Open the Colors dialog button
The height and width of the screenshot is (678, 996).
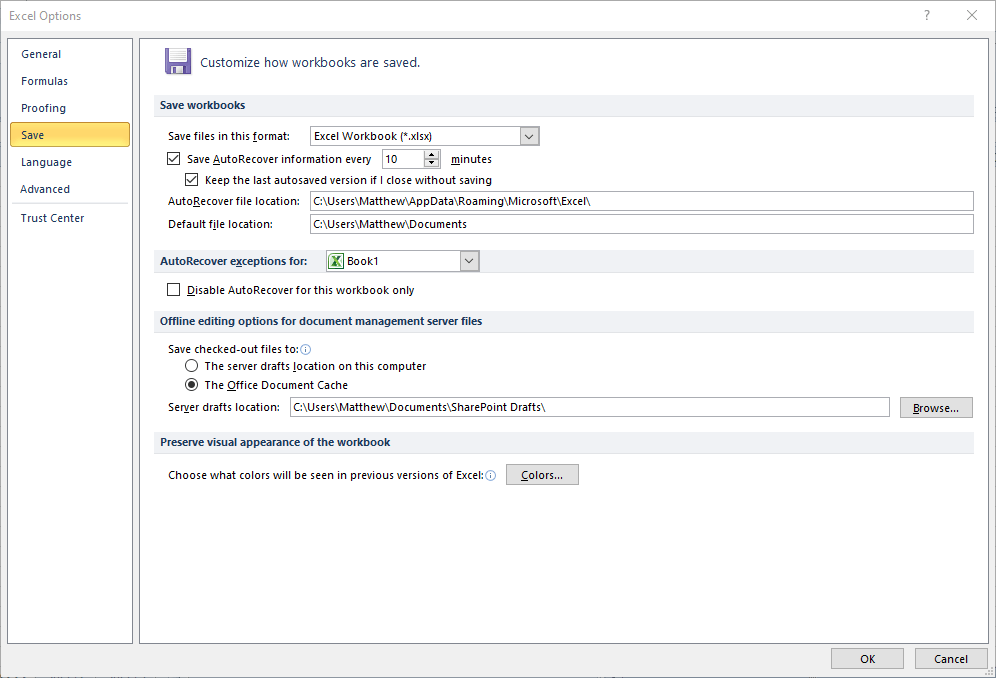pos(542,475)
